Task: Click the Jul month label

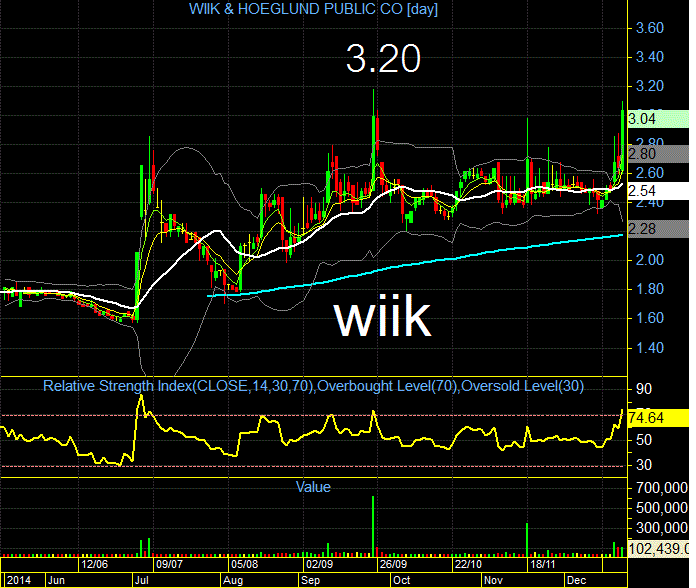Action: tap(141, 580)
